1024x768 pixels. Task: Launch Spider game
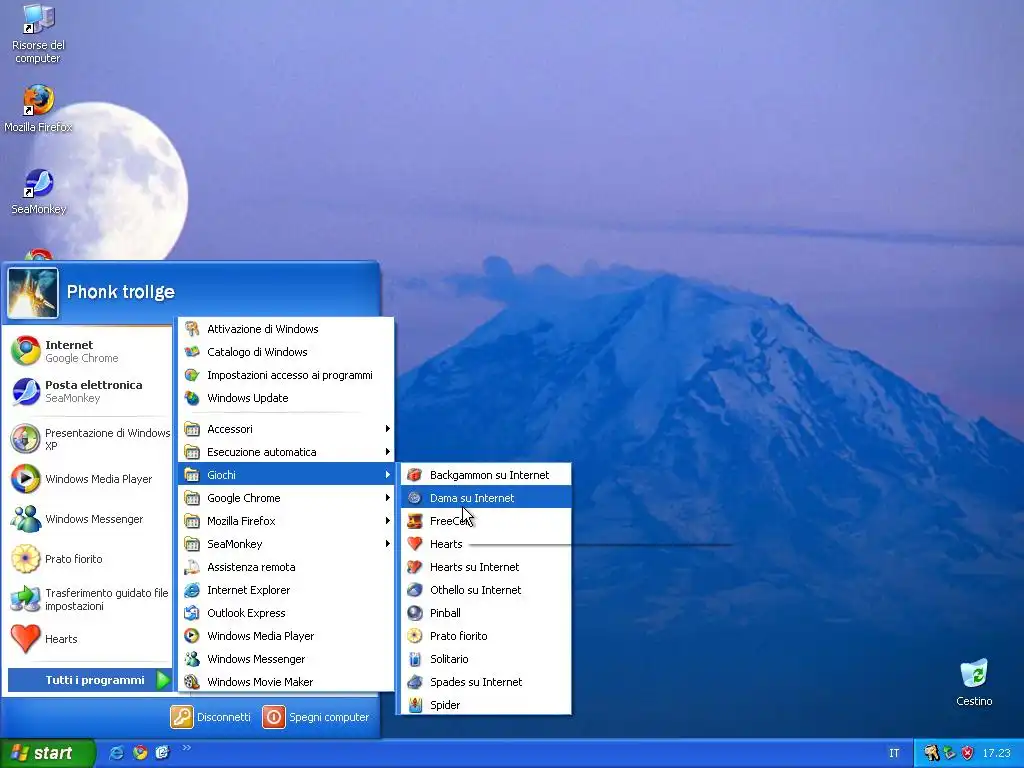pyautogui.click(x=486, y=705)
